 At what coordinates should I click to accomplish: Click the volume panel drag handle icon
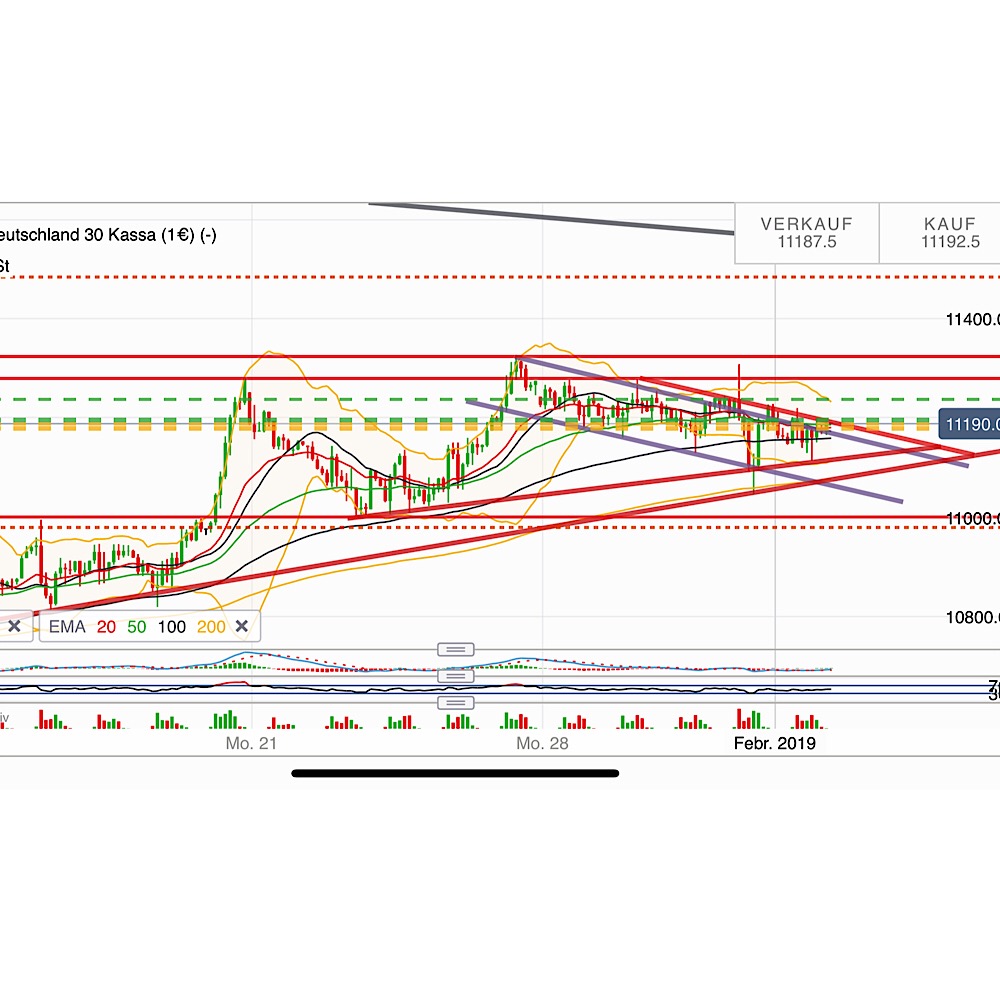(x=456, y=702)
